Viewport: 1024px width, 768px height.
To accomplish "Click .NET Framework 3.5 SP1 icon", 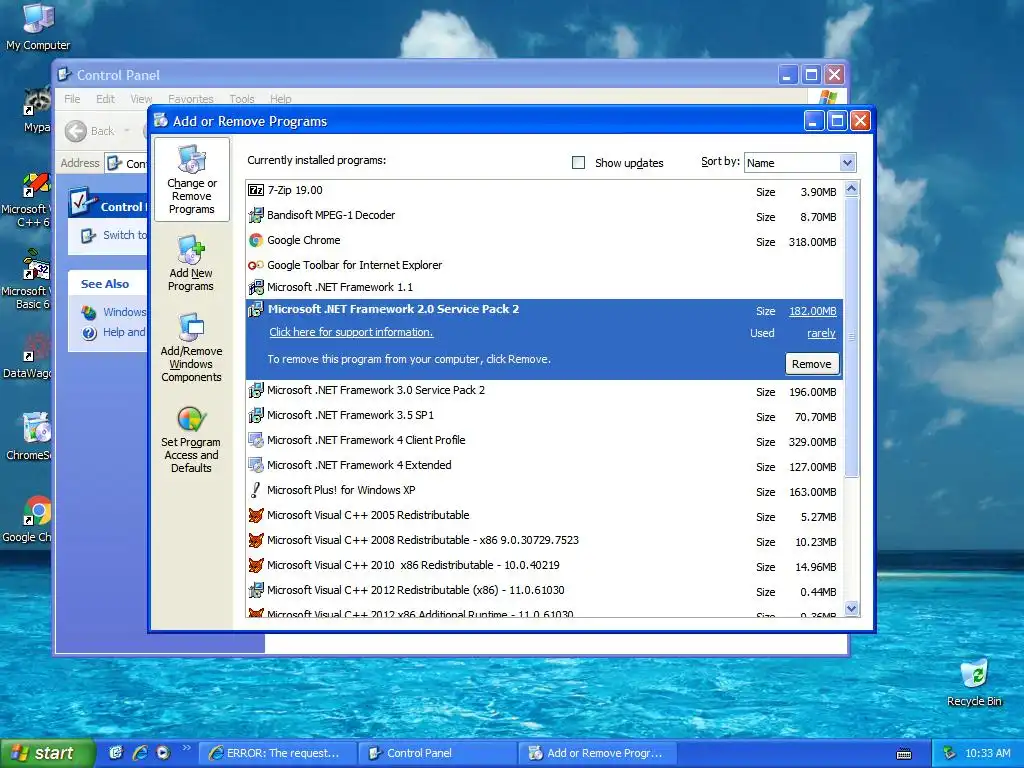I will (256, 415).
